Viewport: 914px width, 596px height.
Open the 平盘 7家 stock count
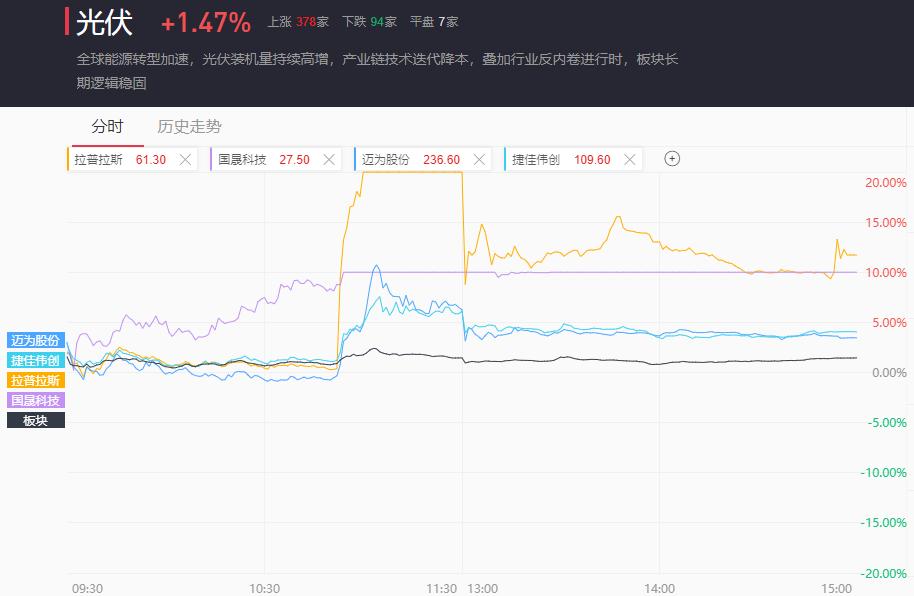coord(434,21)
